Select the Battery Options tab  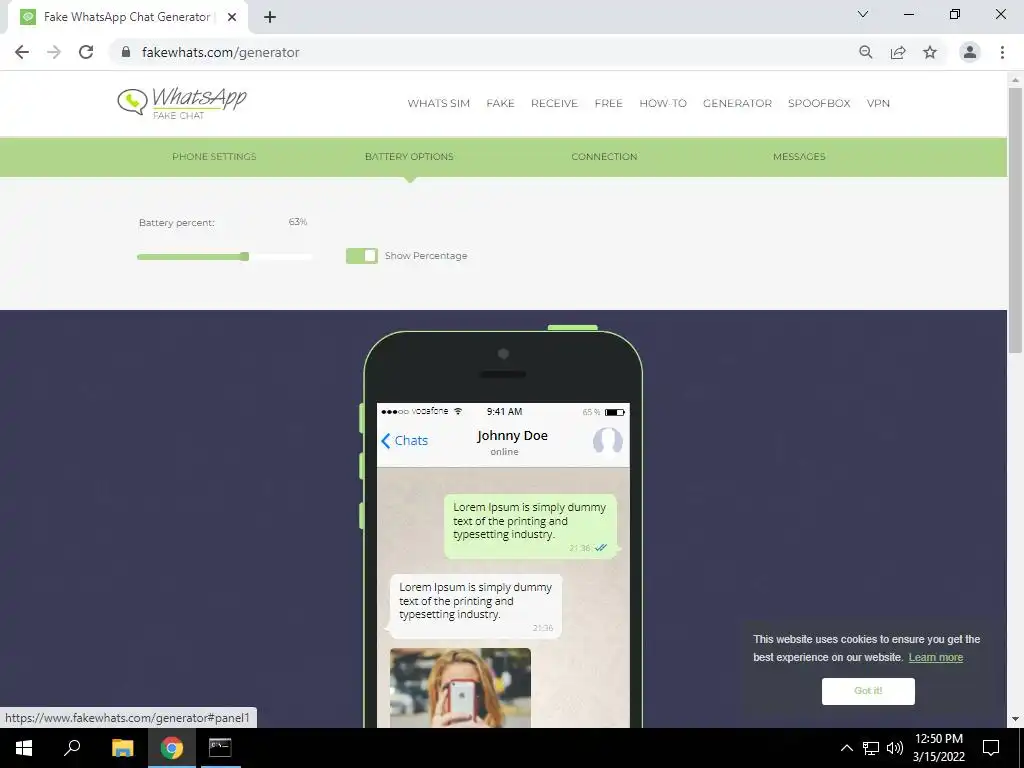409,157
